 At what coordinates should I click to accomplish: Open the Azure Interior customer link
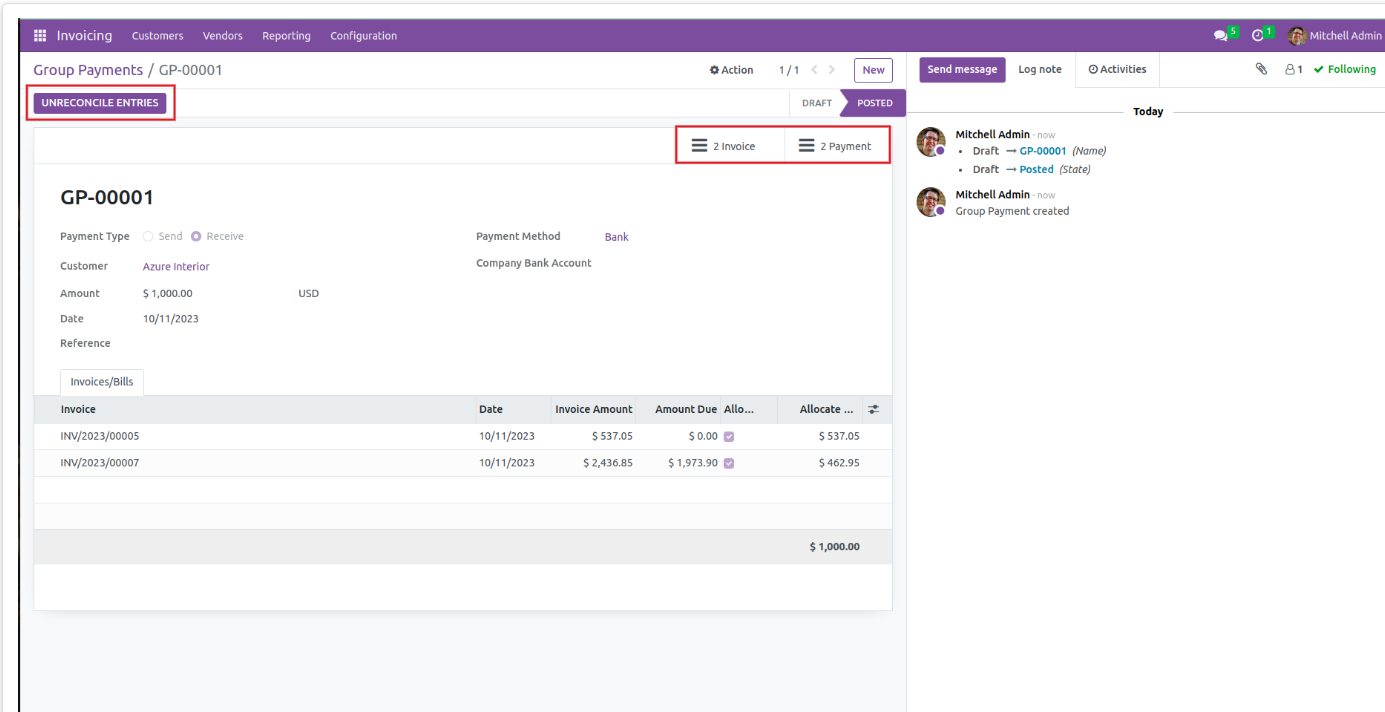(176, 267)
